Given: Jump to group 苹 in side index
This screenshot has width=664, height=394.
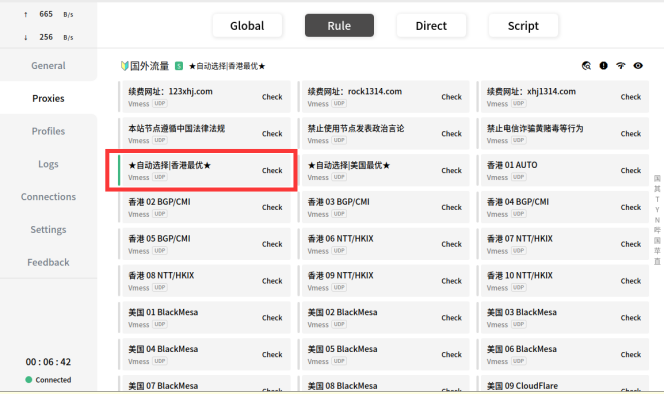Looking at the screenshot, I should [x=657, y=251].
